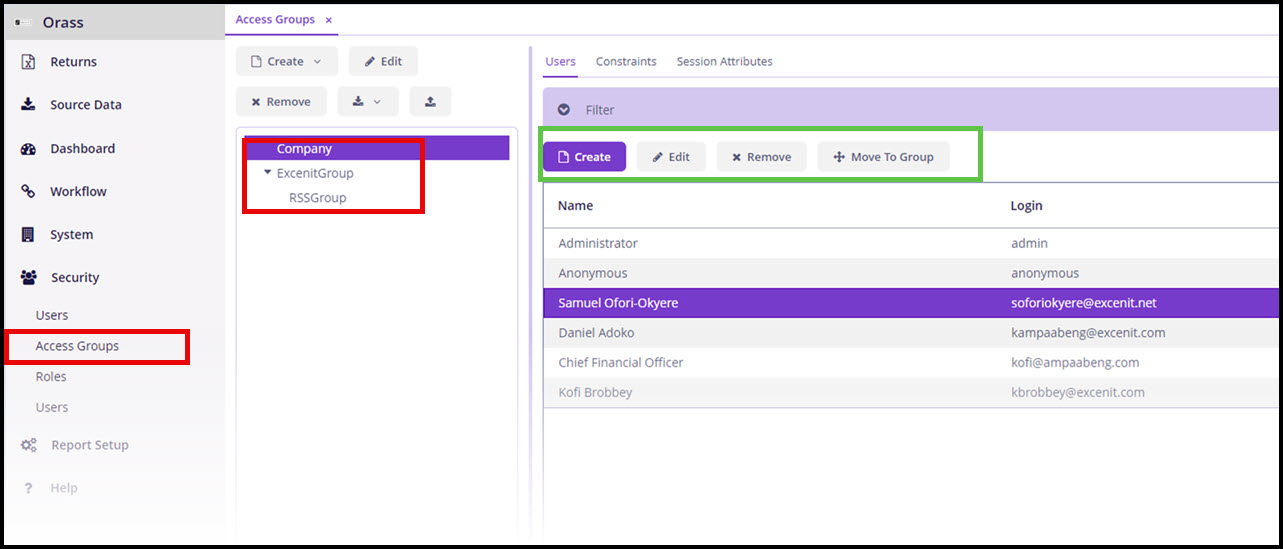Open the Returns sidebar section
The image size is (1283, 549).
coord(73,62)
